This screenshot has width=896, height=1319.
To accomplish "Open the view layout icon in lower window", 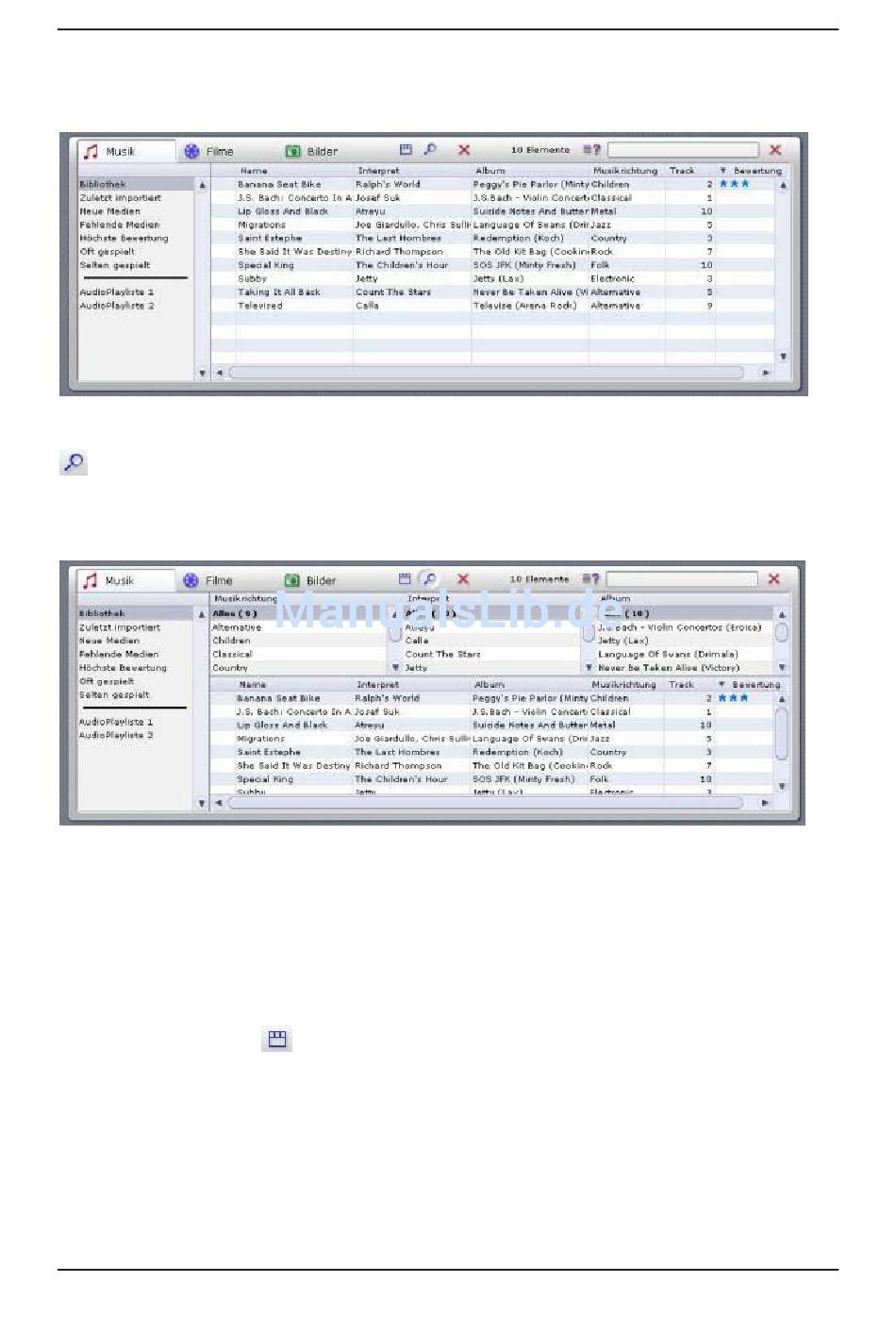I will pos(406,579).
